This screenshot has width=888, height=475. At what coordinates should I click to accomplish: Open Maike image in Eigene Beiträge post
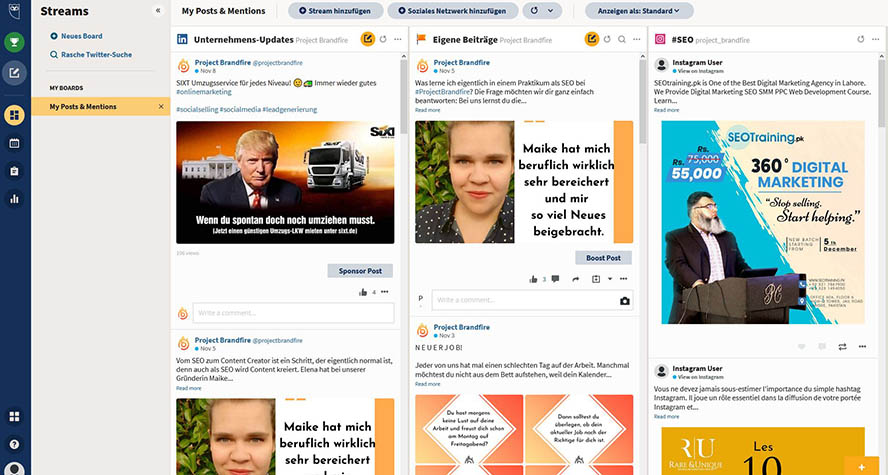(x=524, y=182)
